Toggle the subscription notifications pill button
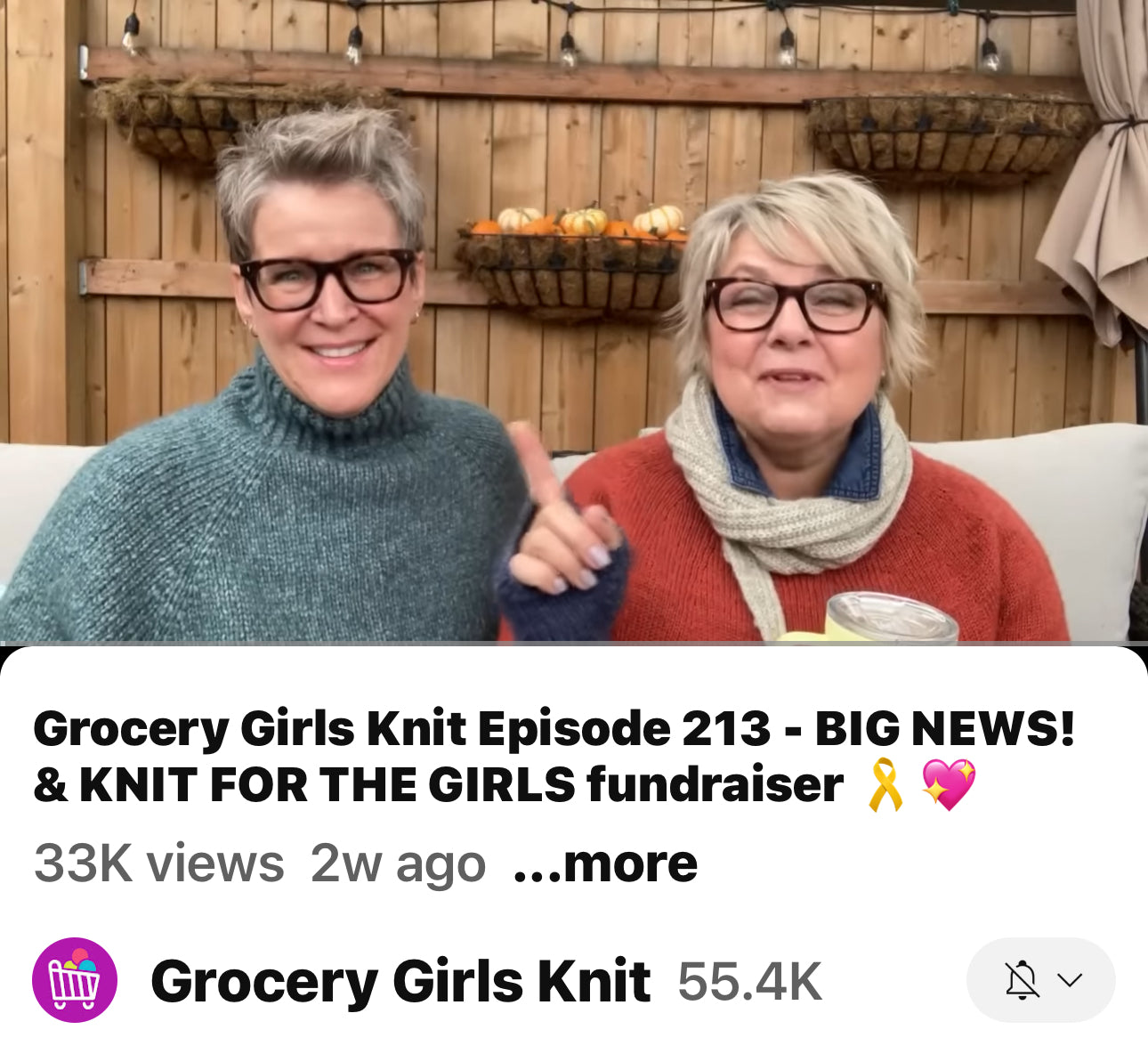1148x1062 pixels. (x=1040, y=980)
